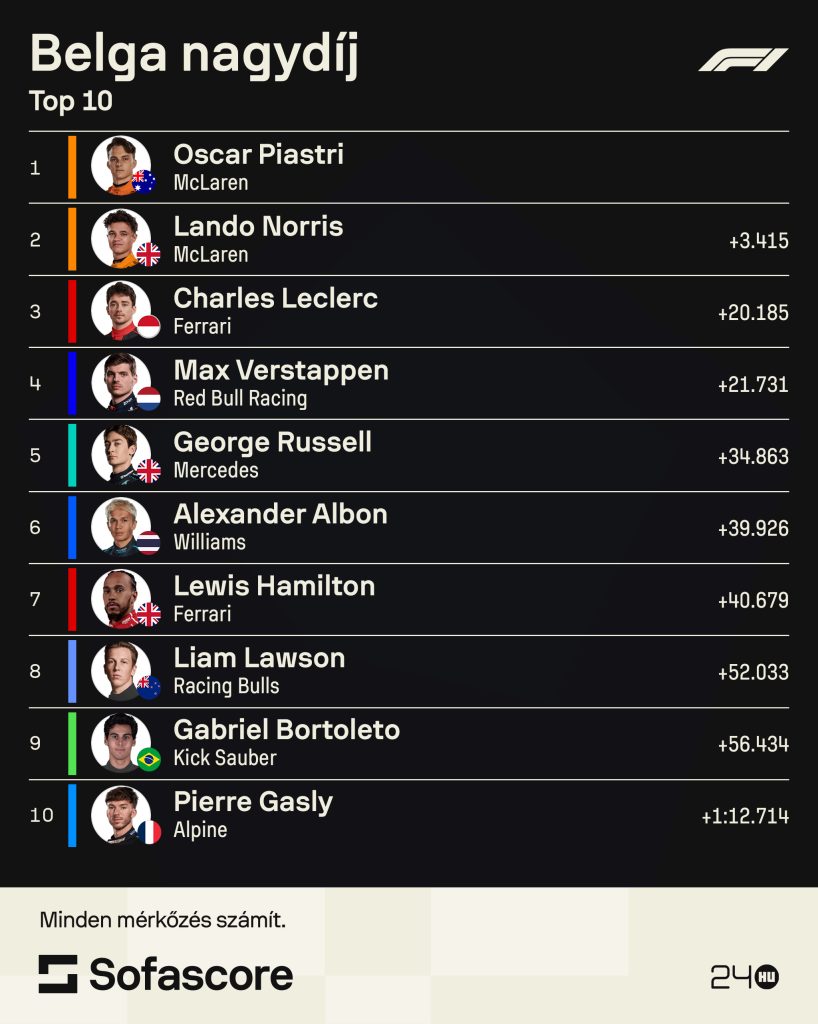
Task: Click the green Kick Sauber color bar
Action: [x=72, y=743]
